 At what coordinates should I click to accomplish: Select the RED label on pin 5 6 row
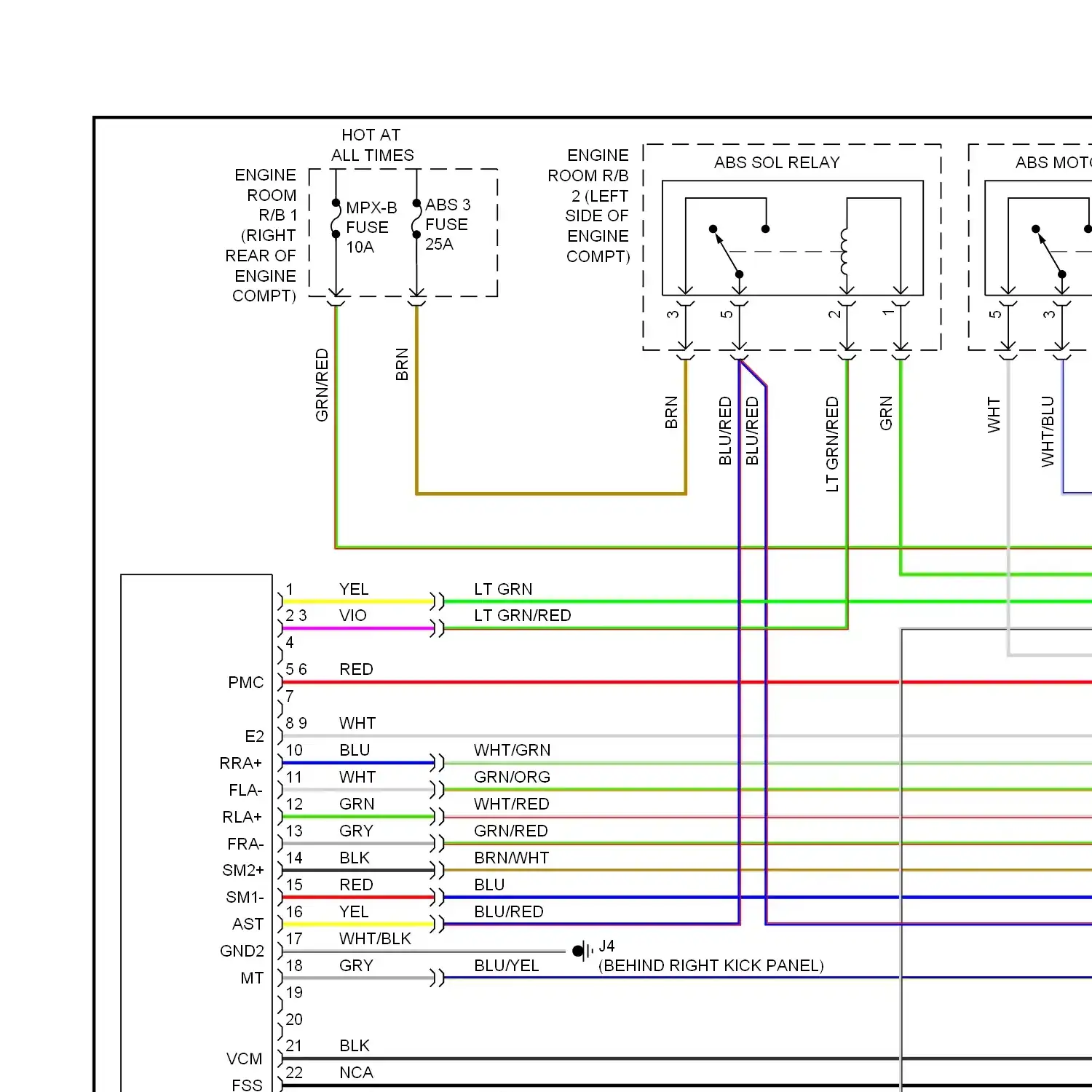(356, 669)
